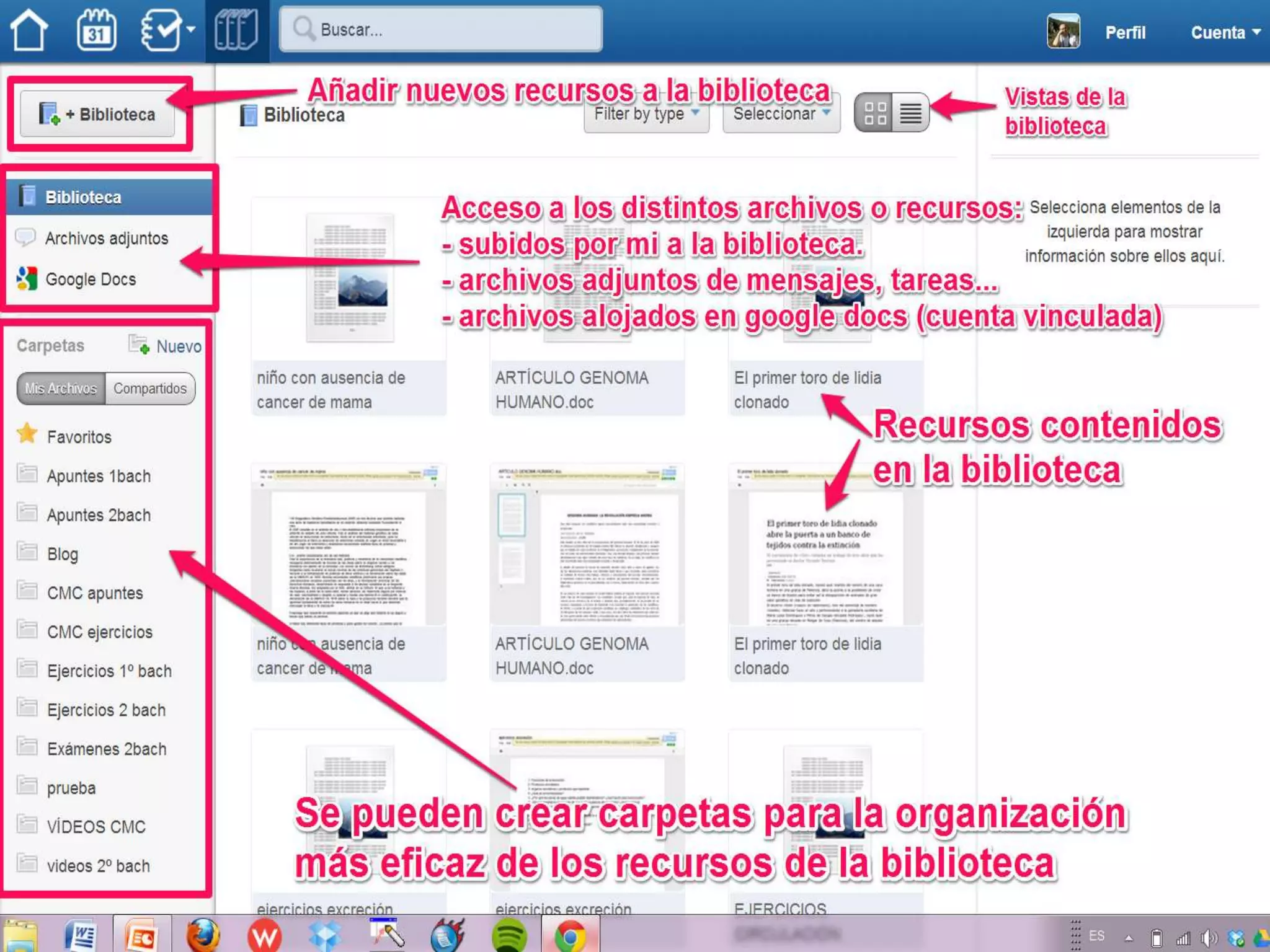Click the Dropbox system tray icon
This screenshot has height=952, width=1270.
coord(1236,938)
